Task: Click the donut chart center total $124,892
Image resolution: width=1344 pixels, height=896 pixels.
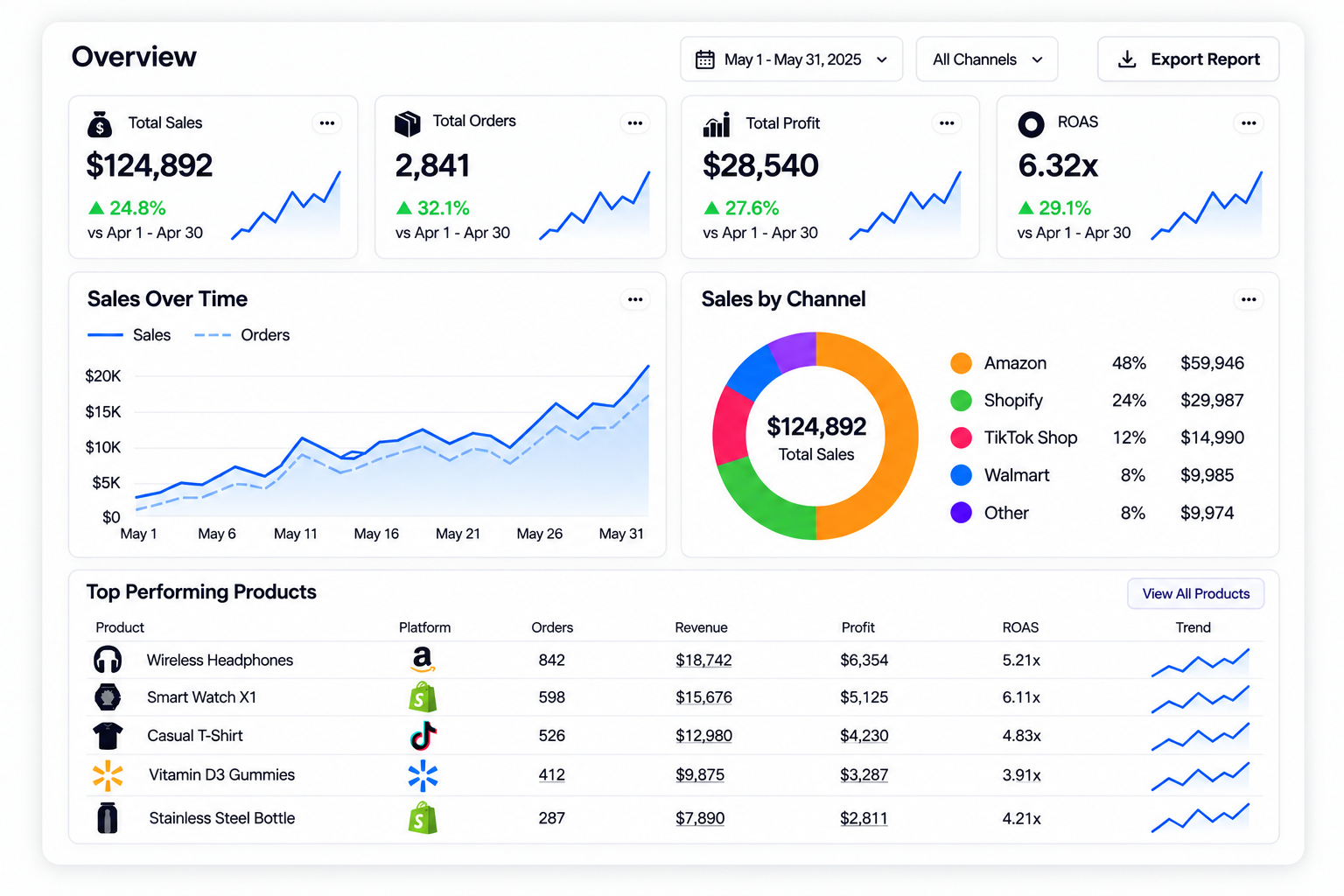Action: (x=816, y=427)
